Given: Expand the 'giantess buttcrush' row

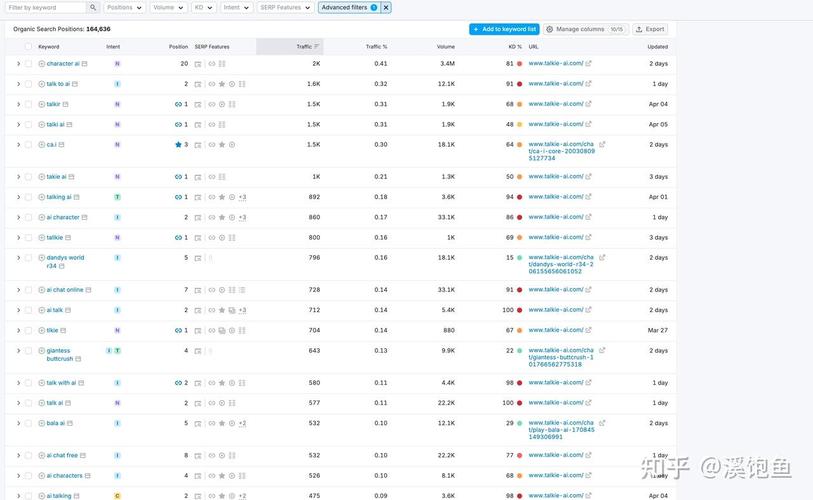Looking at the screenshot, I should pyautogui.click(x=18, y=351).
